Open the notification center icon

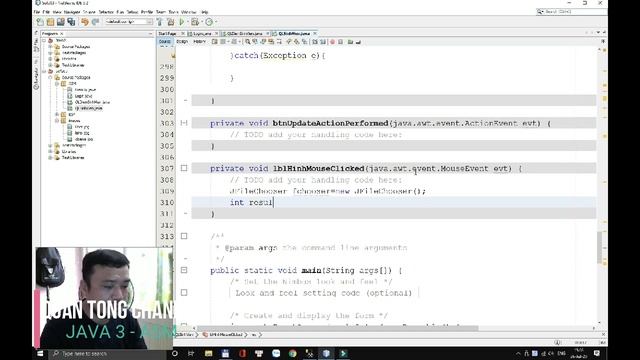(x=597, y=353)
